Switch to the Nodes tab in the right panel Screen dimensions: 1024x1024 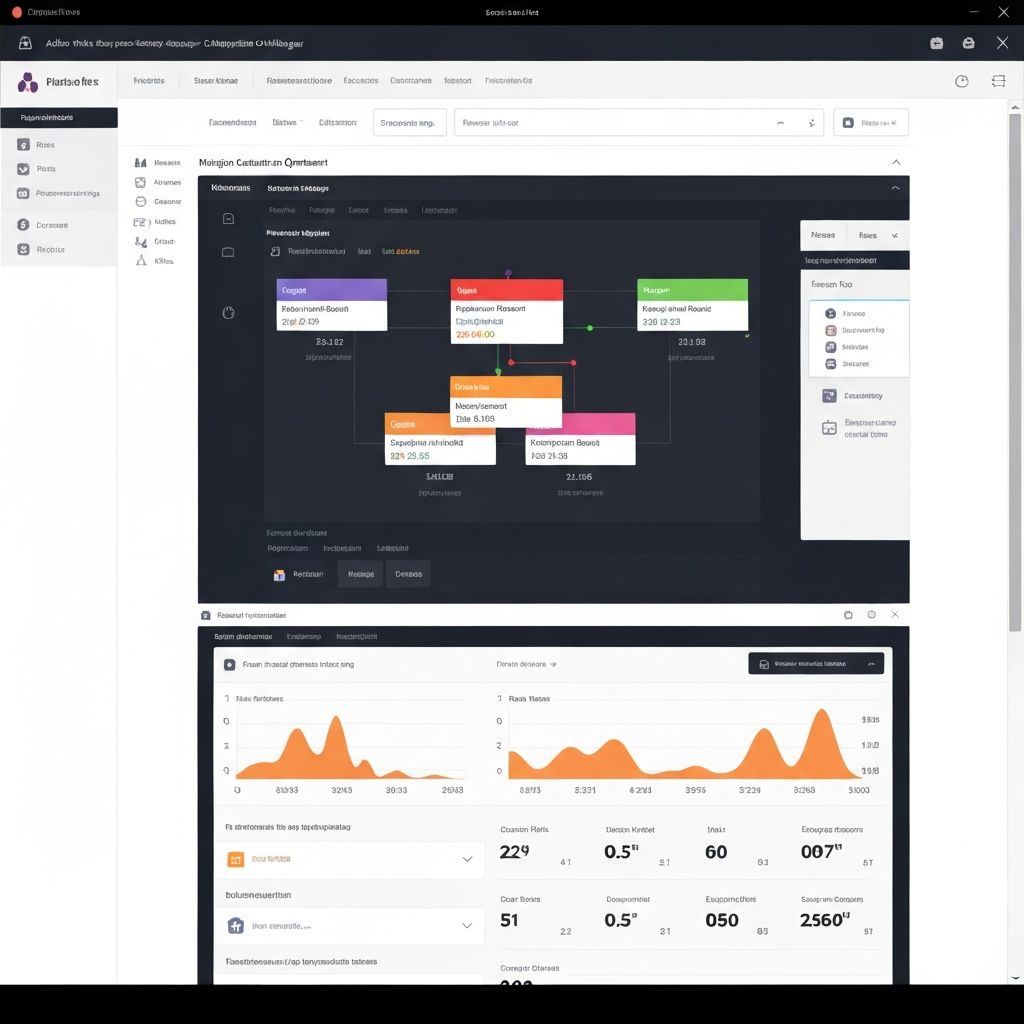pyautogui.click(x=823, y=234)
